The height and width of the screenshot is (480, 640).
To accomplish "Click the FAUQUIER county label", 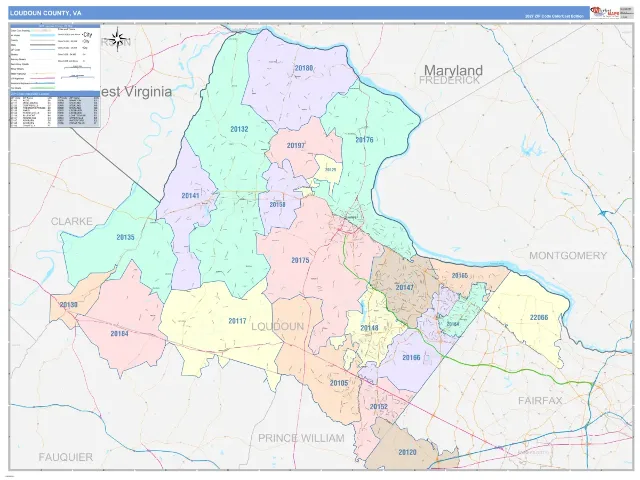I will 66,457.
